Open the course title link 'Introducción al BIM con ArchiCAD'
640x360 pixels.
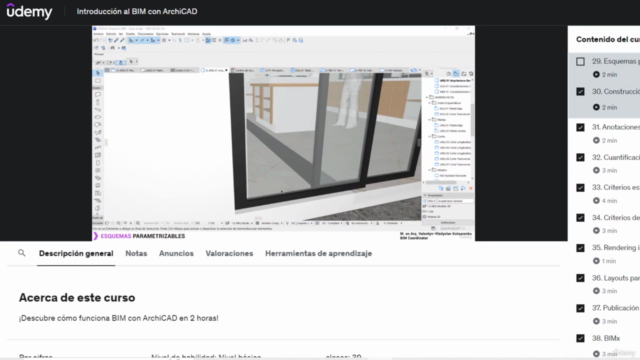tap(137, 11)
